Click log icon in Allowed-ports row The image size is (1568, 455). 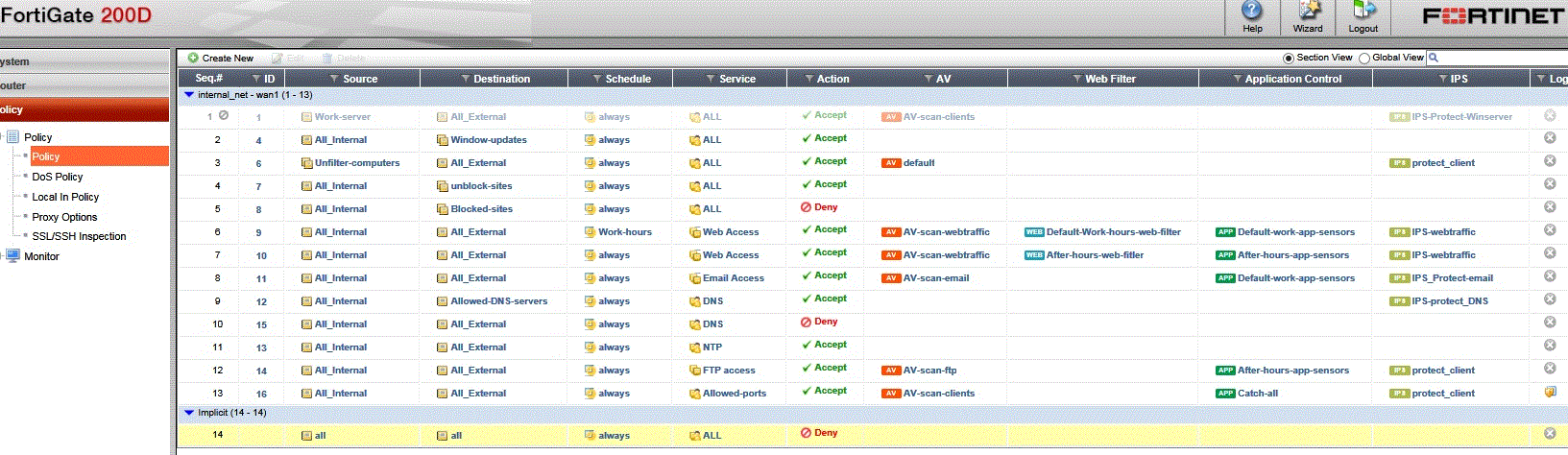(1549, 393)
